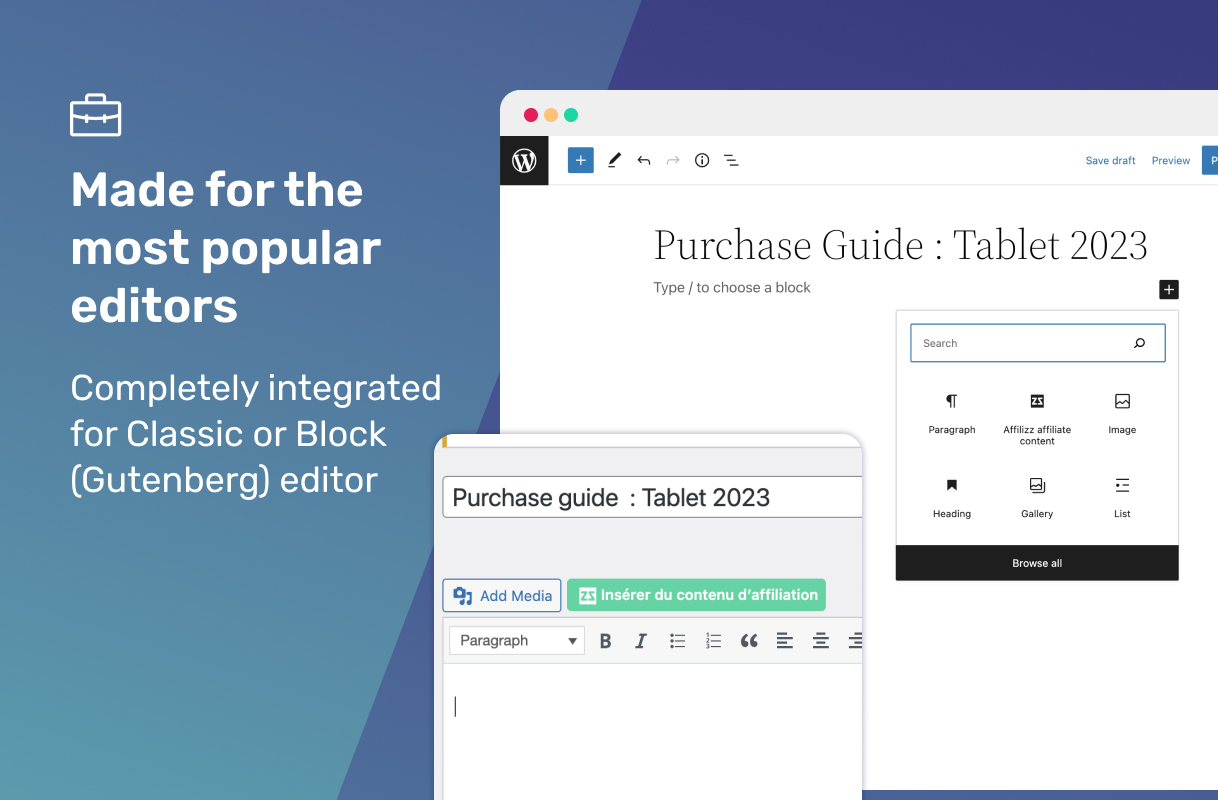Click the classic editor title field
This screenshot has width=1218, height=800.
652,497
